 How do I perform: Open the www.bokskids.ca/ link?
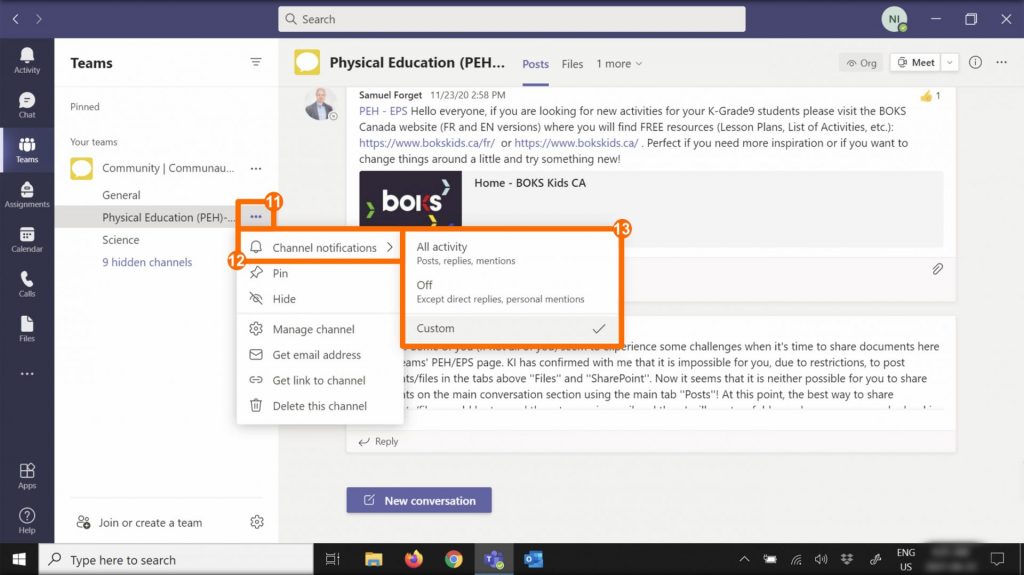click(576, 142)
